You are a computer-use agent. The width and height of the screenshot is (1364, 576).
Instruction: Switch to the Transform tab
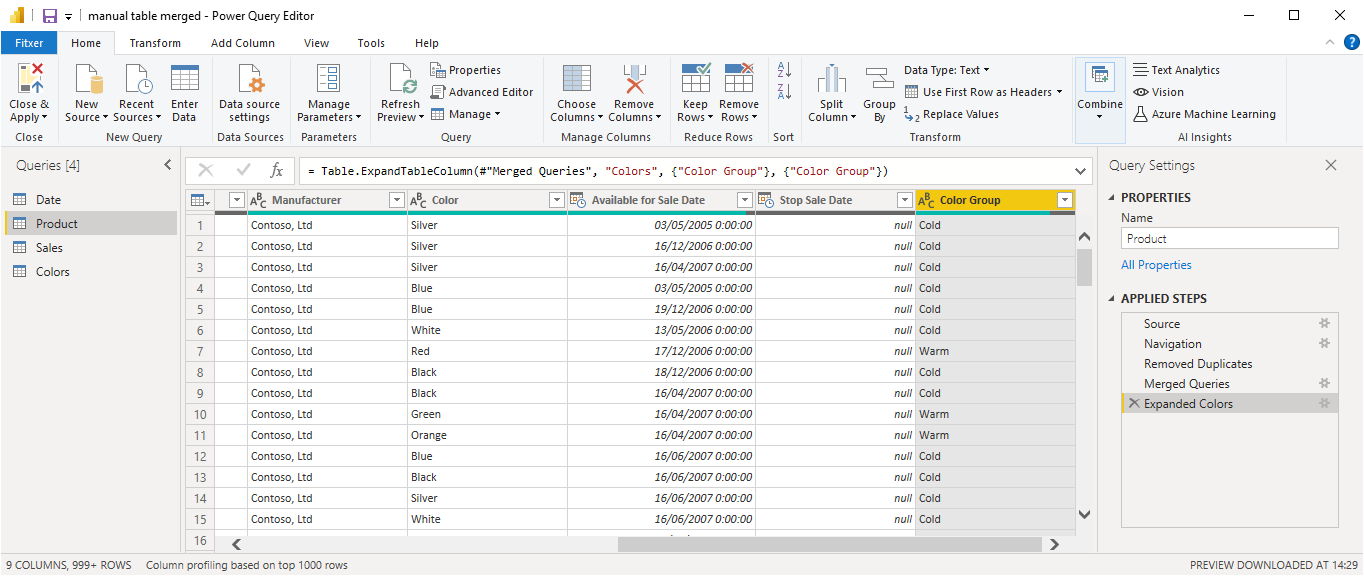click(x=155, y=43)
